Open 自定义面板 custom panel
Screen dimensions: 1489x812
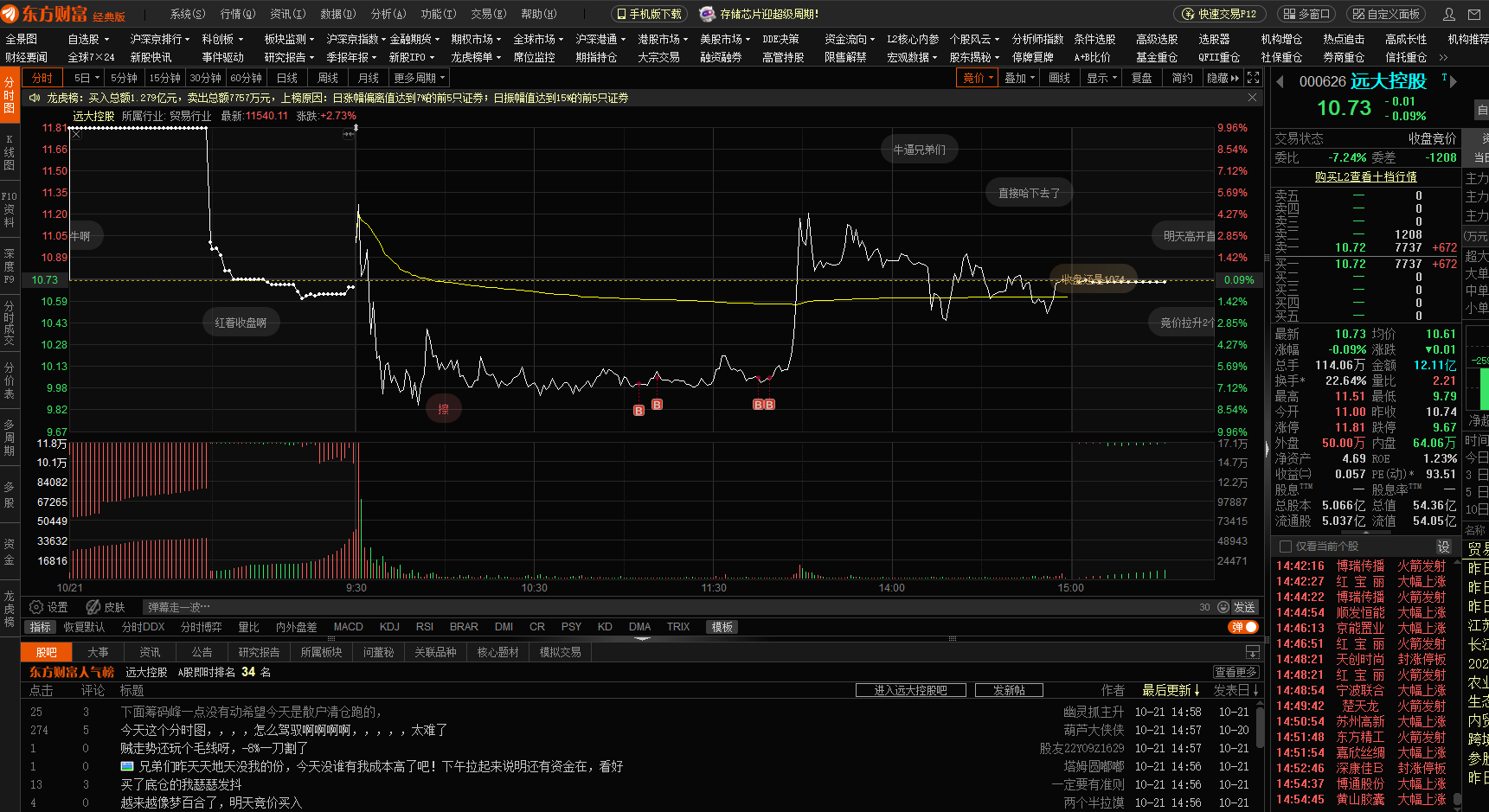tap(1386, 14)
